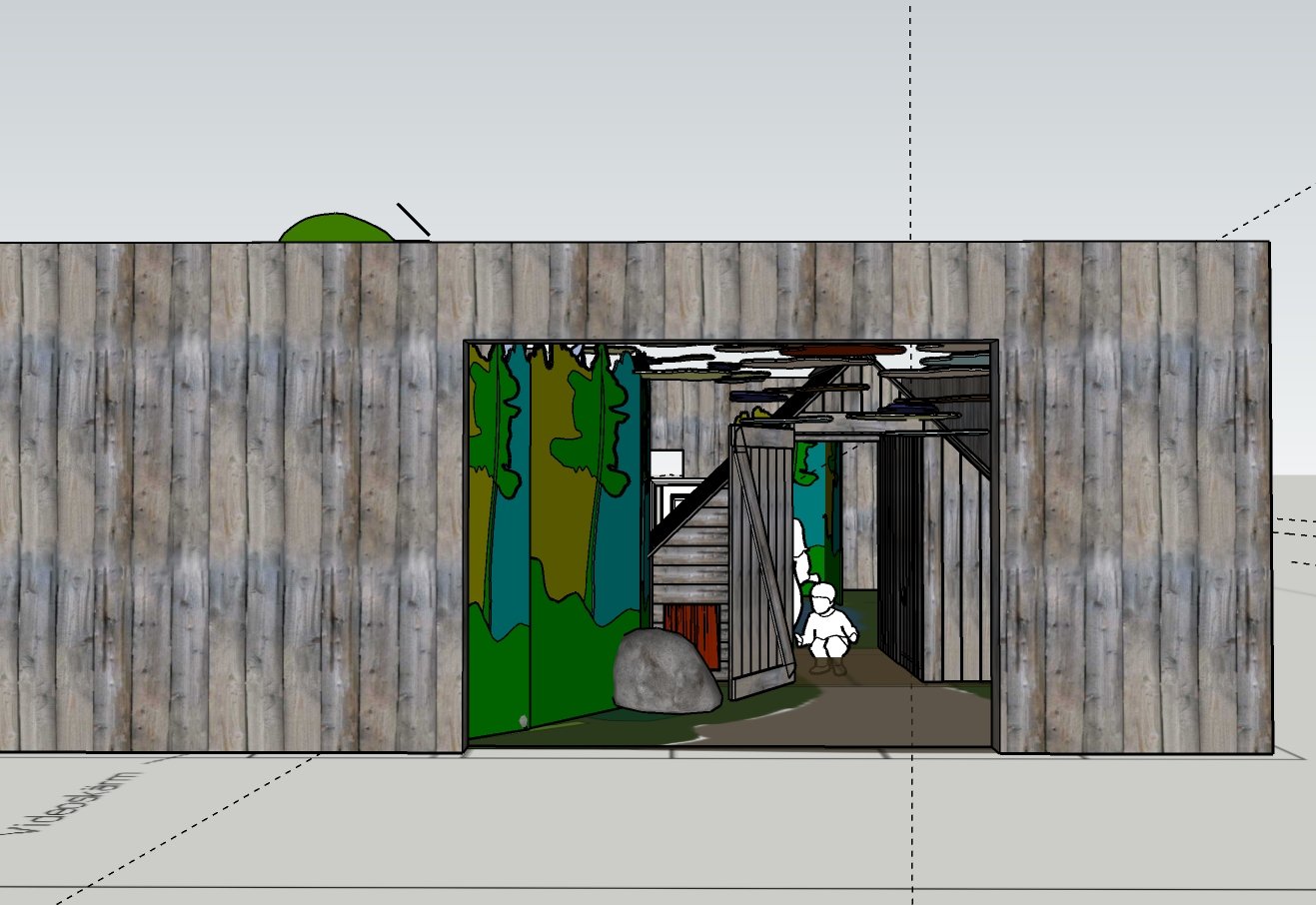1316x905 pixels.
Task: Select the black diagonal line near bush
Action: pyautogui.click(x=414, y=220)
